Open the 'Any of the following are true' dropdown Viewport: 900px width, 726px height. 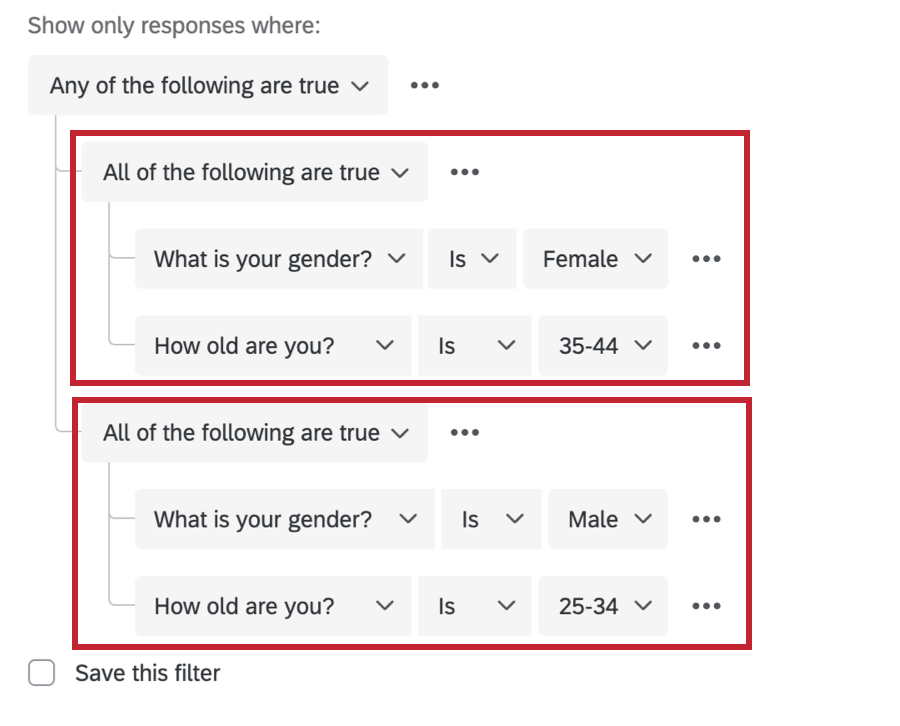coord(208,85)
